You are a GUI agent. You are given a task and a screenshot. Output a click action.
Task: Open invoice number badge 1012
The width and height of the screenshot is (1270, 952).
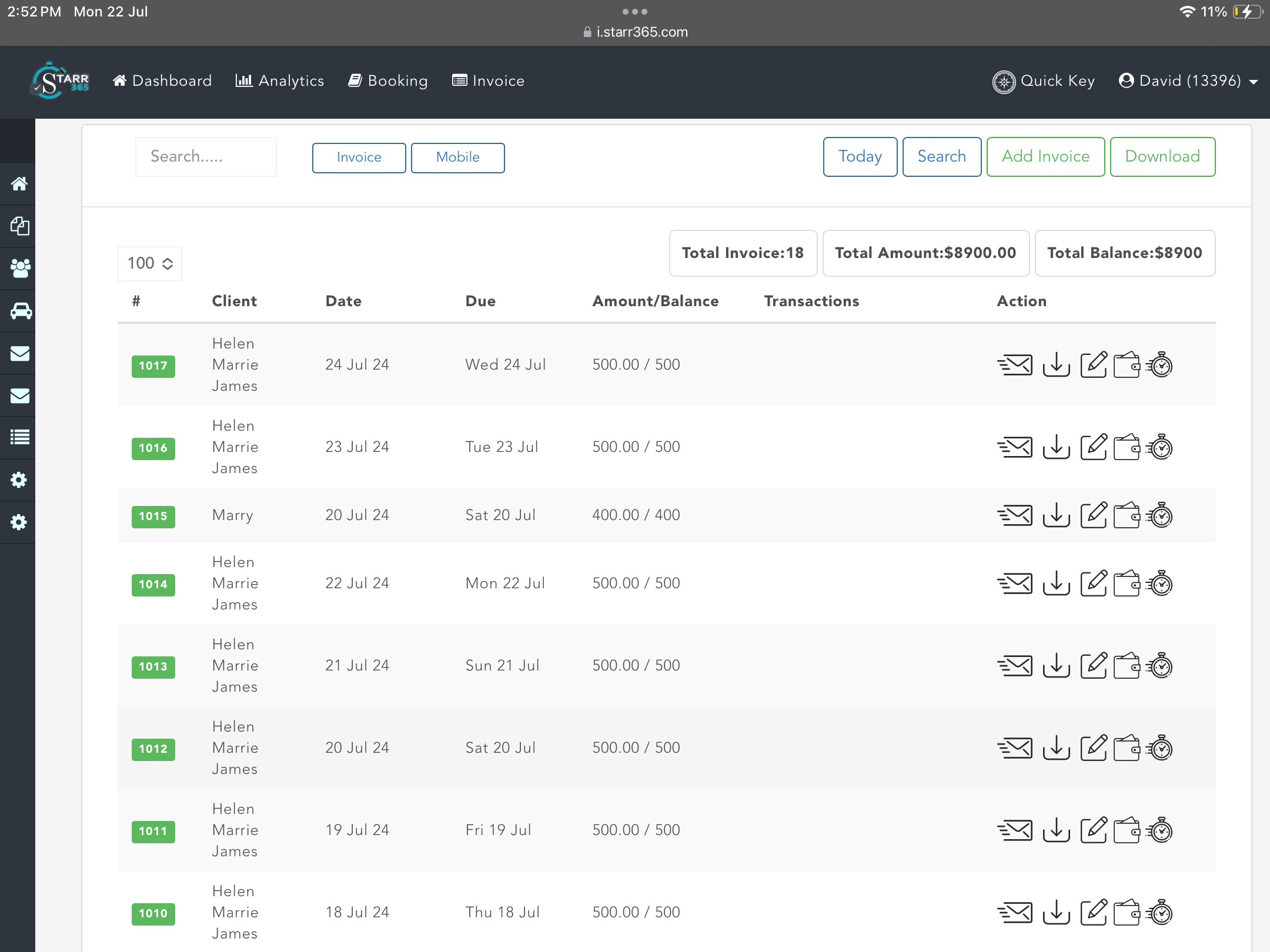(x=153, y=749)
